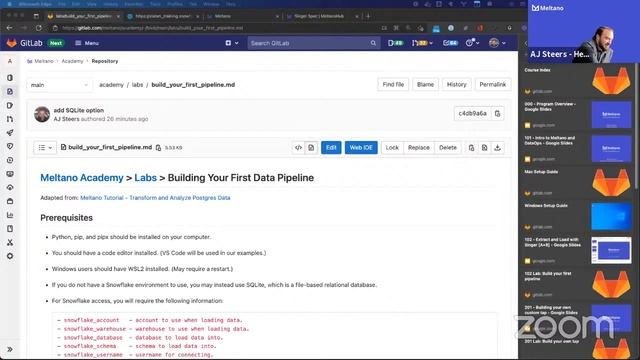The height and width of the screenshot is (360, 640).
Task: Open the Meltano Academy heading link
Action: tap(82, 178)
